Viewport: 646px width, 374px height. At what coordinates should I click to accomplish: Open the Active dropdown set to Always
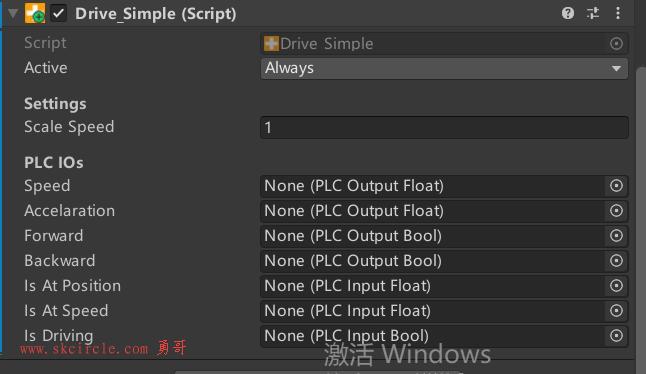point(444,68)
